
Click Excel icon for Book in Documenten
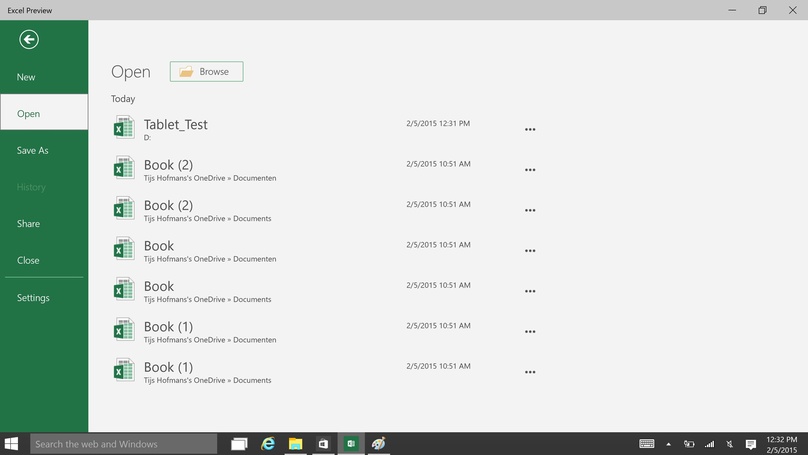[124, 248]
